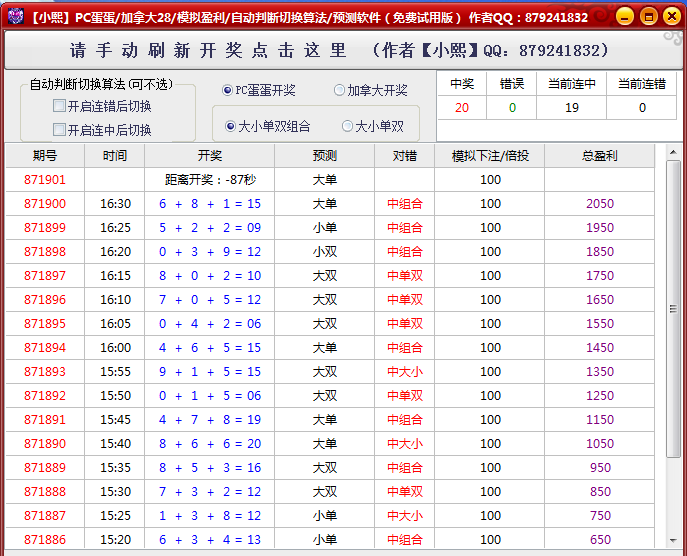
Task: Click the app logo icon in title bar
Action: pyautogui.click(x=14, y=16)
